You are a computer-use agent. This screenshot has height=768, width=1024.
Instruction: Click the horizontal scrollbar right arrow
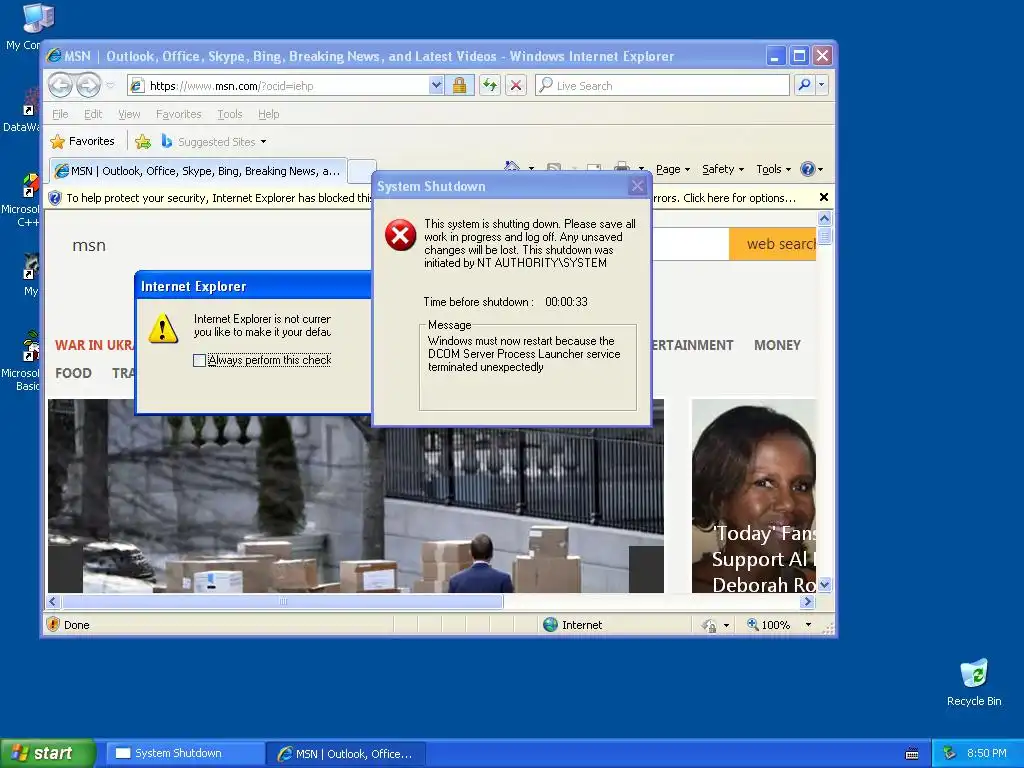808,601
